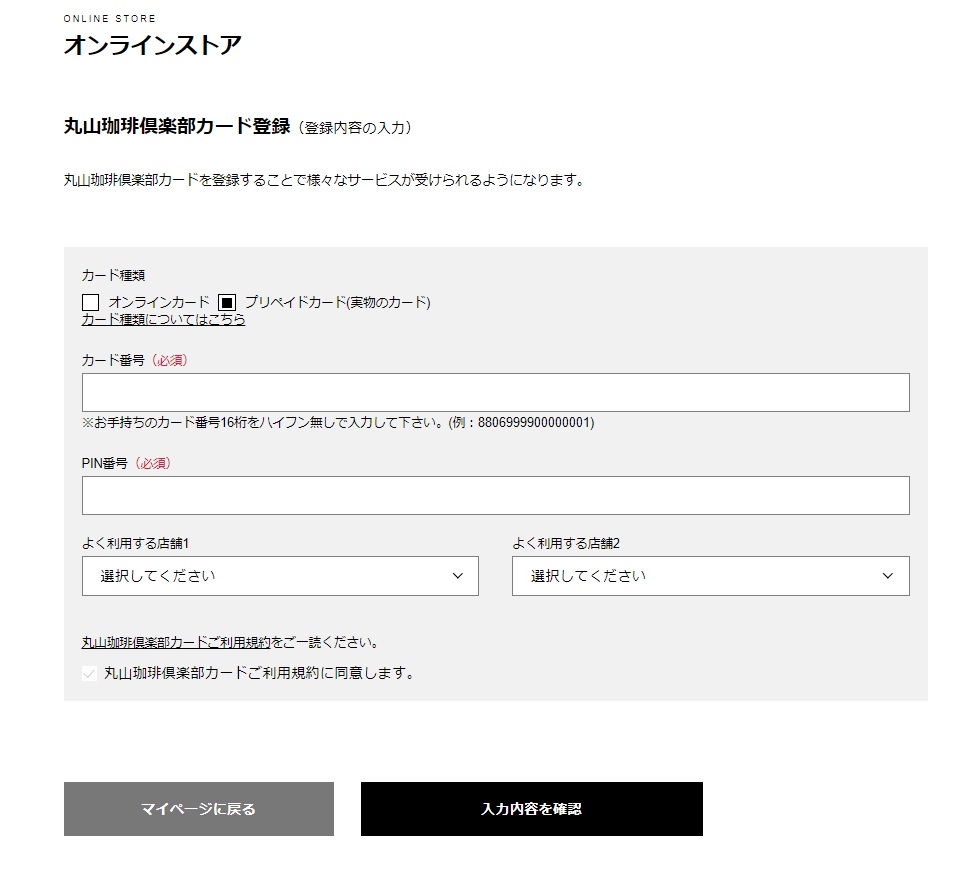The image size is (962, 885).
Task: Expand the よく利用する店舗2 dropdown
Action: tap(710, 576)
